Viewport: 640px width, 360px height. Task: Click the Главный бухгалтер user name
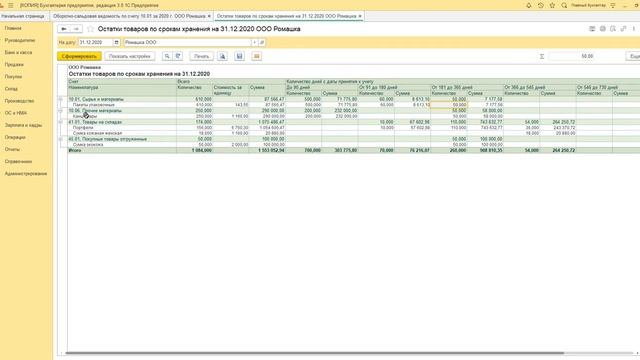tap(588, 5)
